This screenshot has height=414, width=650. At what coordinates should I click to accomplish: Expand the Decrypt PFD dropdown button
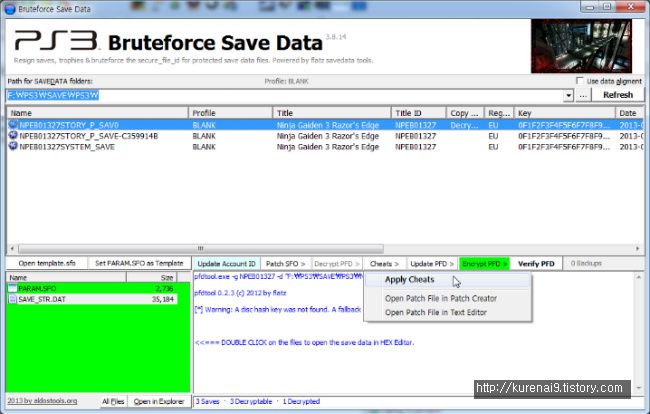pos(337,264)
